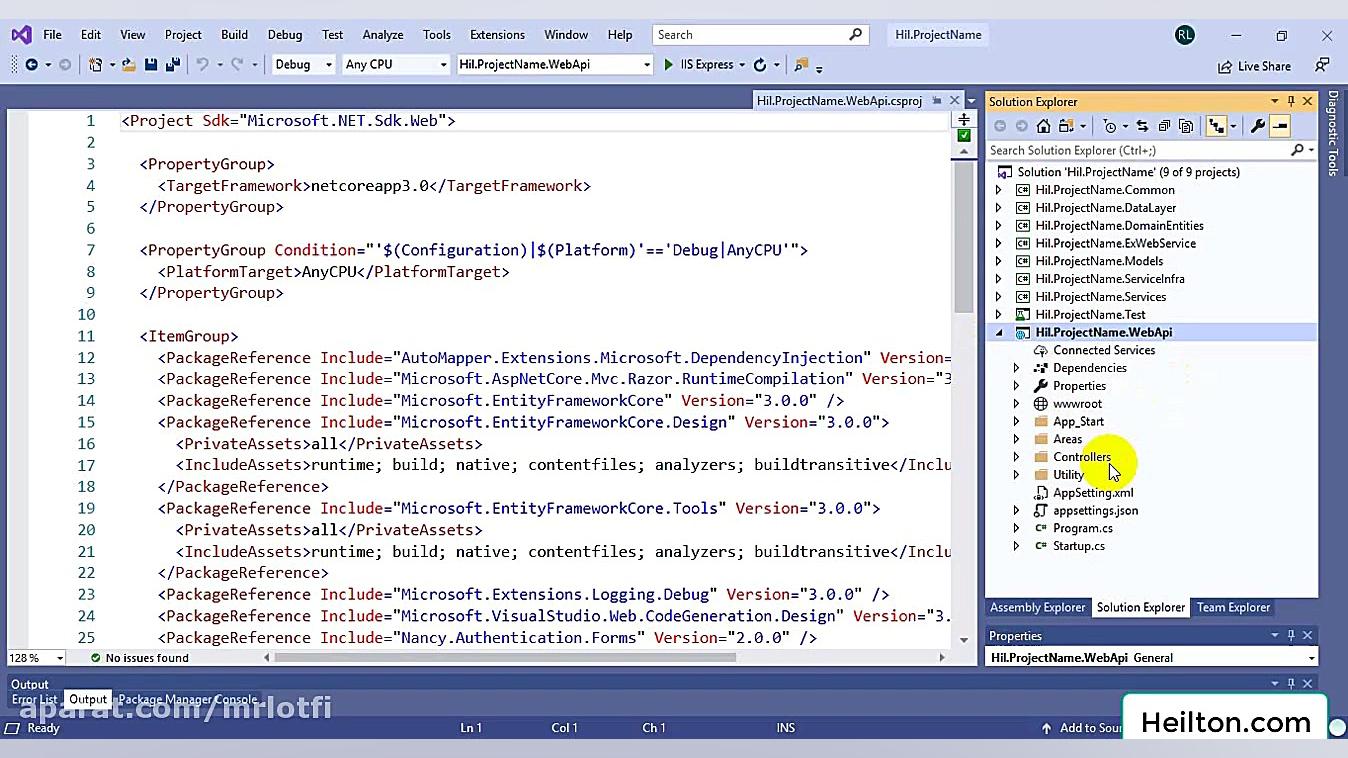
Task: Click the Undo arrow icon
Action: click(202, 65)
